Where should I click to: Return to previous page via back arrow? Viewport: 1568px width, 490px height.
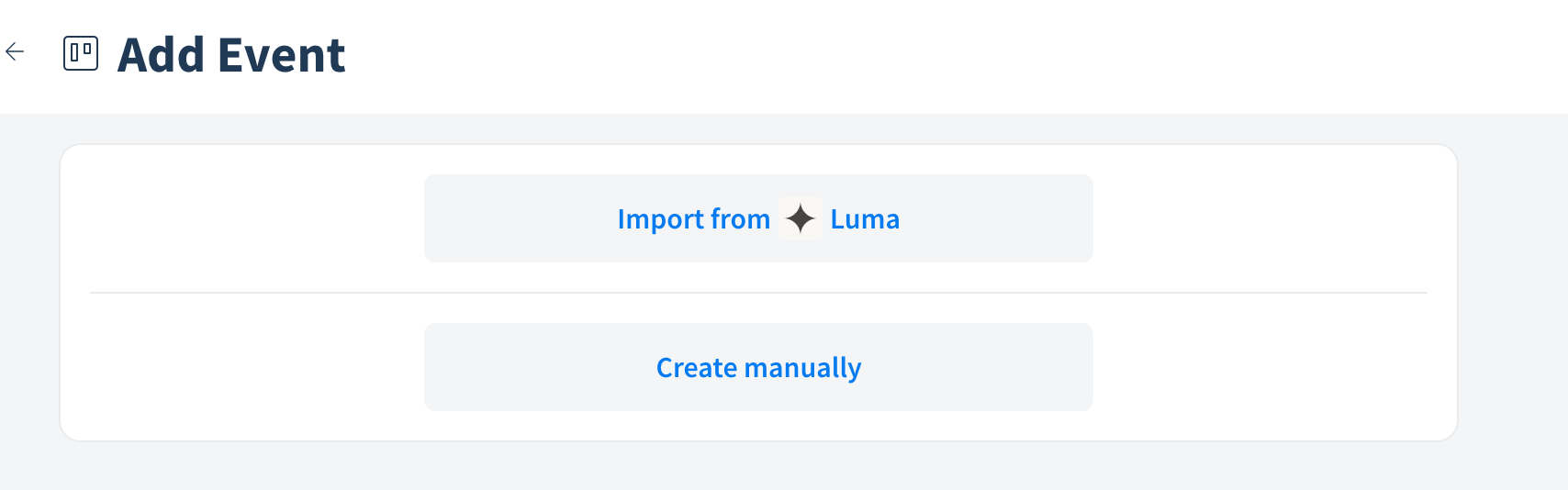click(x=15, y=52)
